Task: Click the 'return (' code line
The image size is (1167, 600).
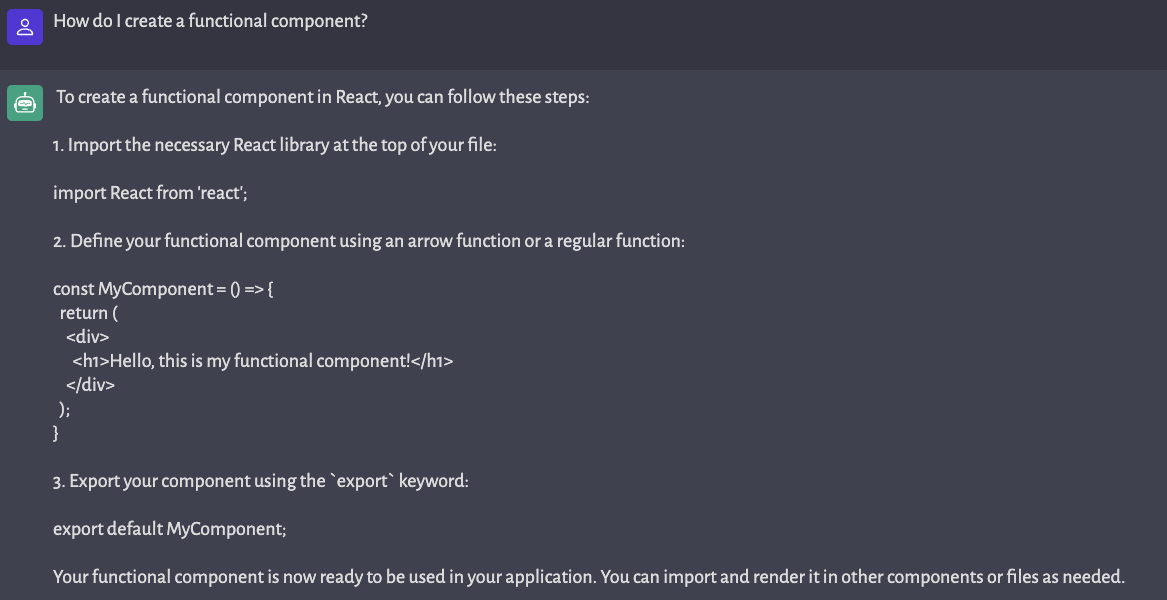Action: (x=89, y=313)
